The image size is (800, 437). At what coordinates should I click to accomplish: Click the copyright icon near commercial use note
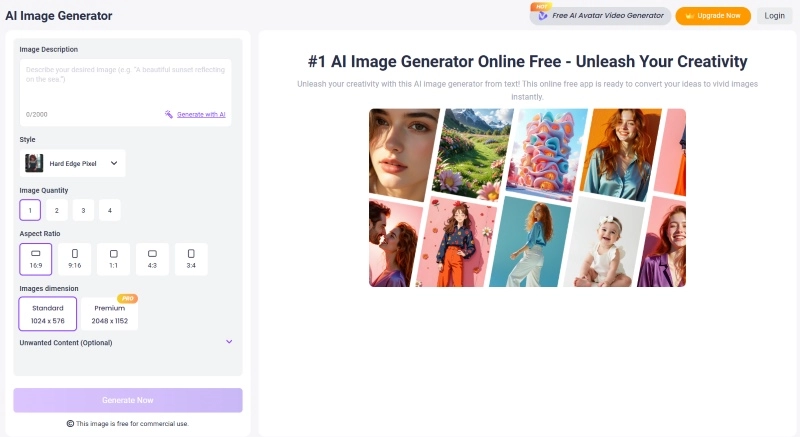click(70, 423)
